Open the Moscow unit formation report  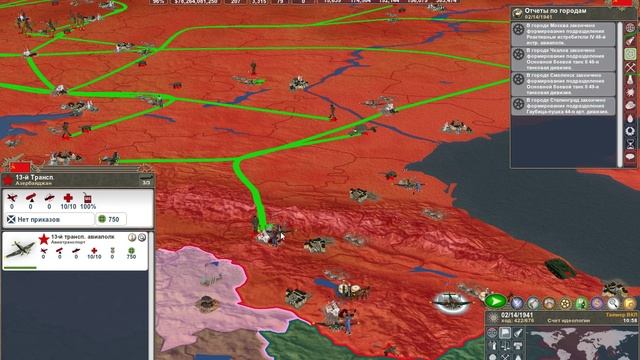(x=563, y=34)
